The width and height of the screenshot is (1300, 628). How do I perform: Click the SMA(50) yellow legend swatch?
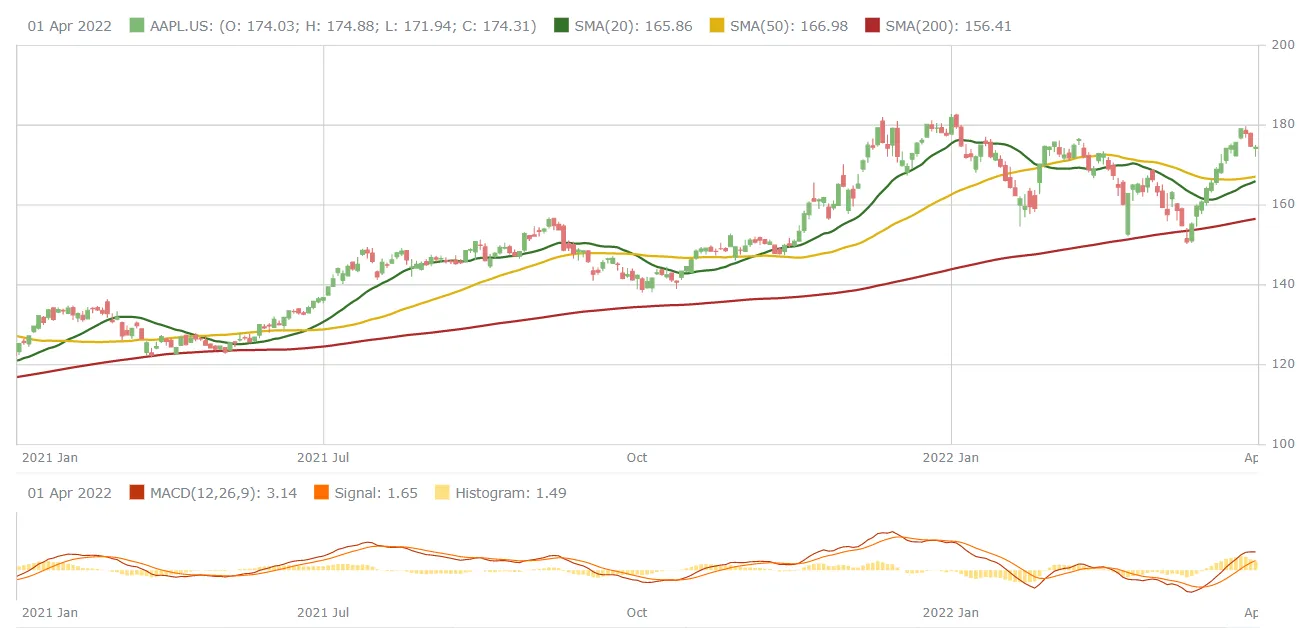coord(716,26)
